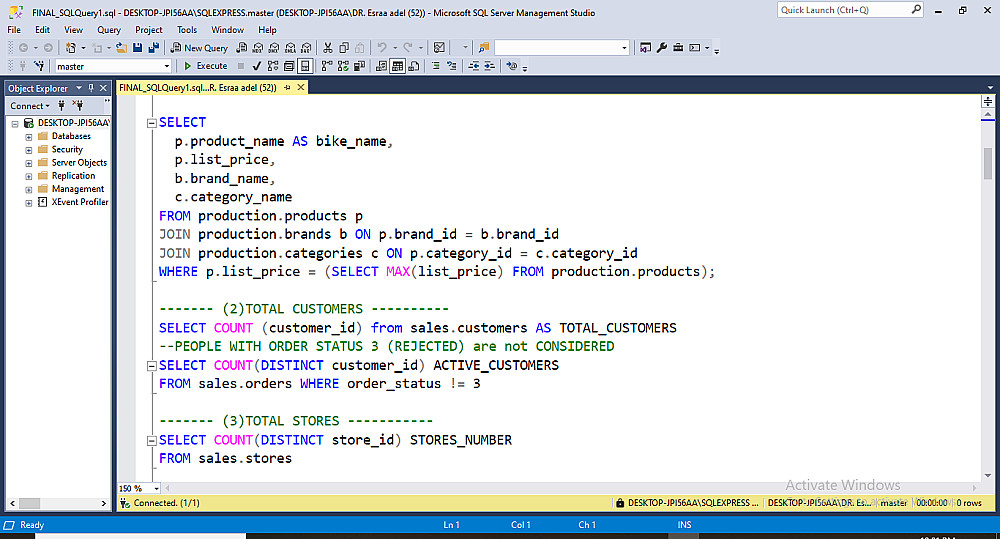The image size is (1000, 539).
Task: Click the Increase Indent icon
Action: pos(490,66)
